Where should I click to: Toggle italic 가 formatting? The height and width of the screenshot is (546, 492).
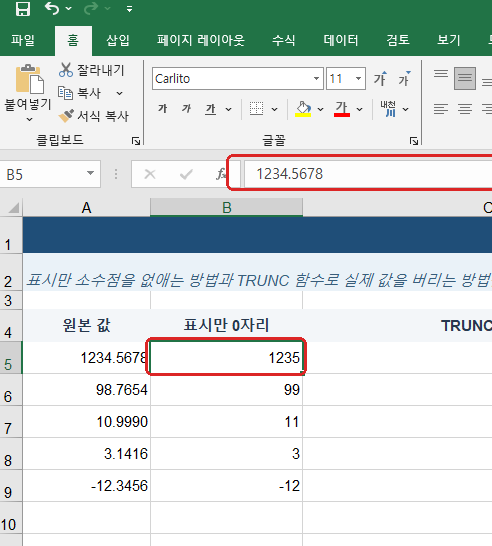[x=186, y=109]
